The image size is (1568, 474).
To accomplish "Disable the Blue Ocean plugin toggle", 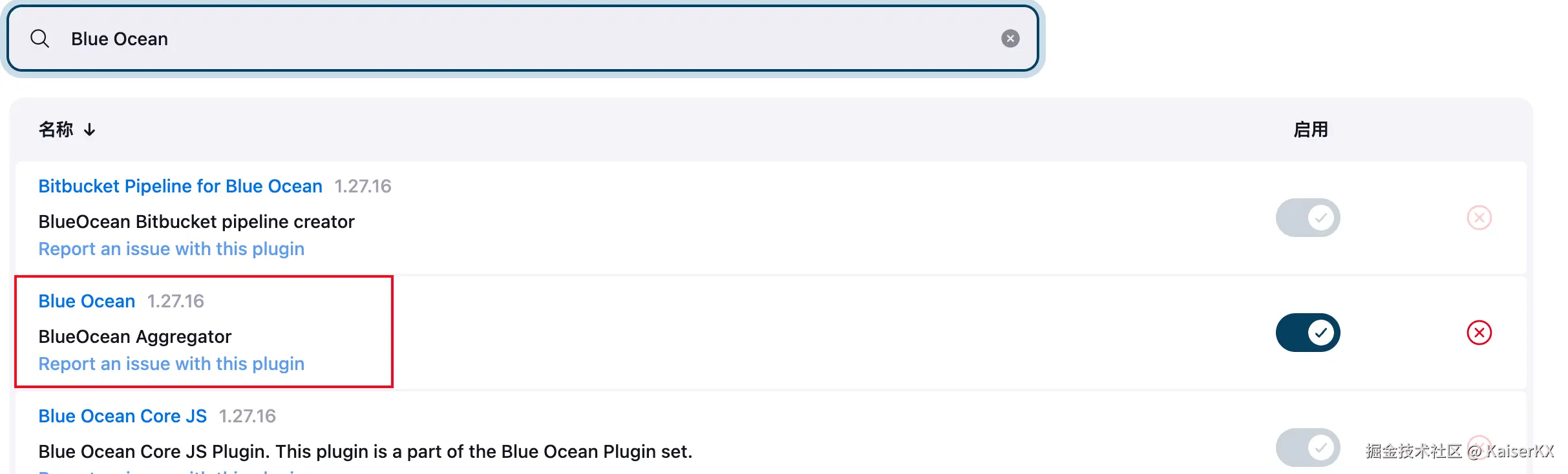I will pyautogui.click(x=1308, y=333).
